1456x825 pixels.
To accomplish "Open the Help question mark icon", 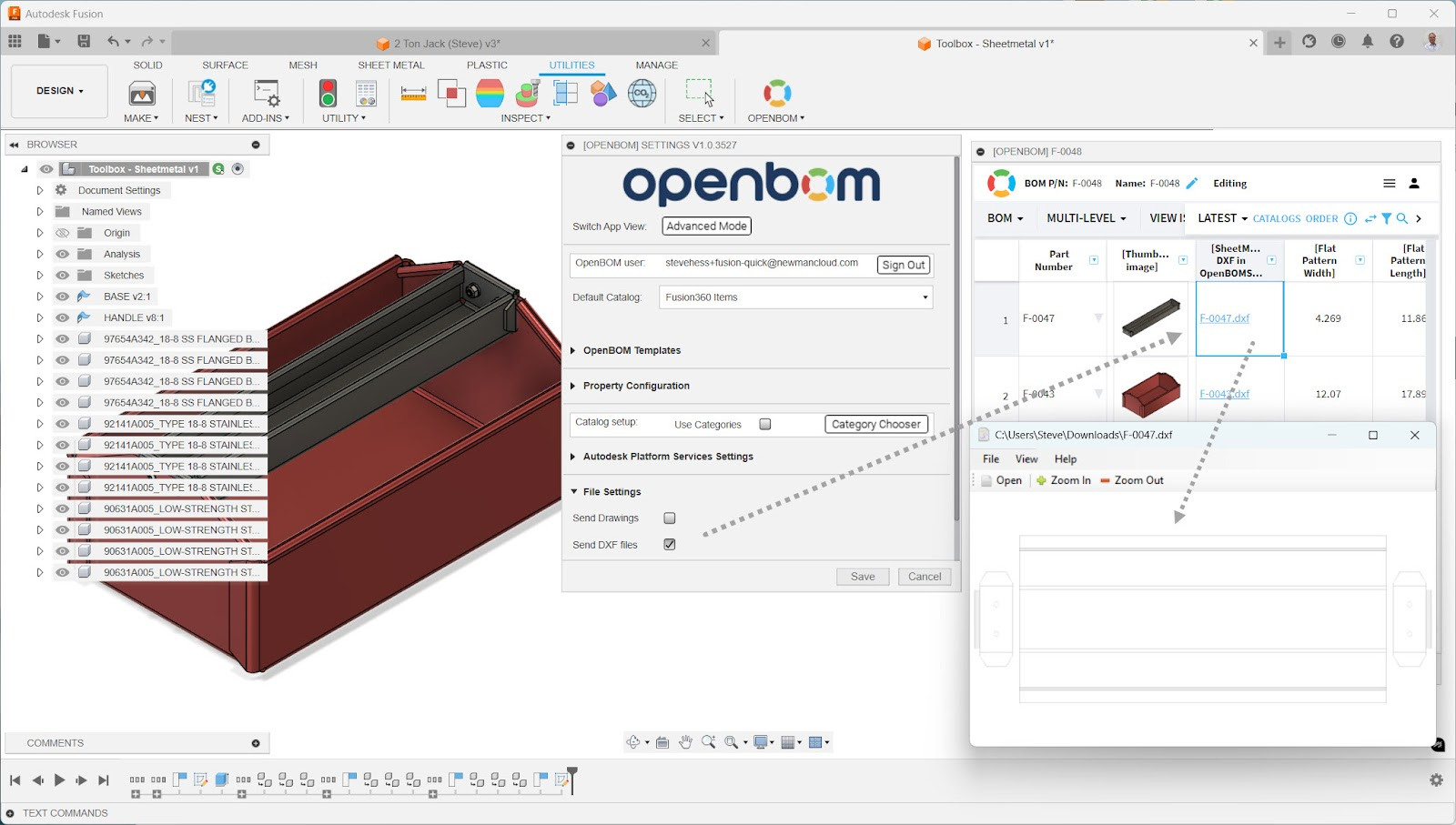I will pyautogui.click(x=1397, y=41).
